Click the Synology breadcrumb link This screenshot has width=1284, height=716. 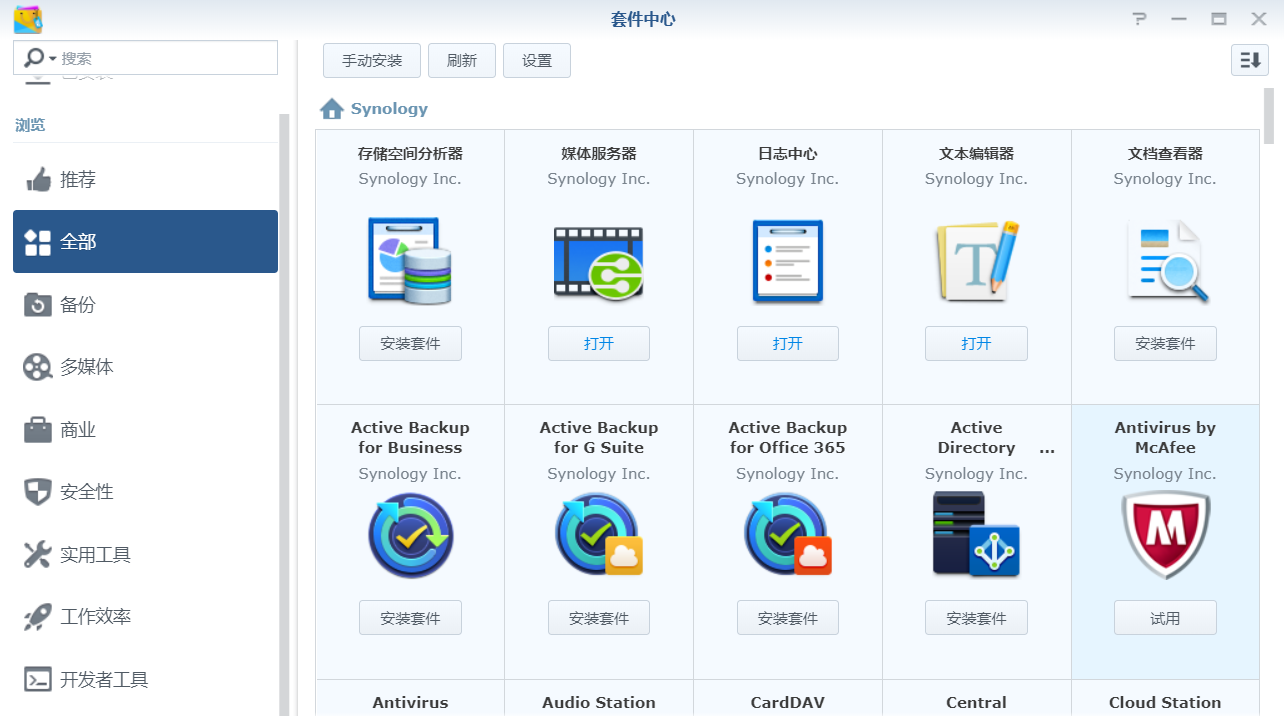point(389,109)
